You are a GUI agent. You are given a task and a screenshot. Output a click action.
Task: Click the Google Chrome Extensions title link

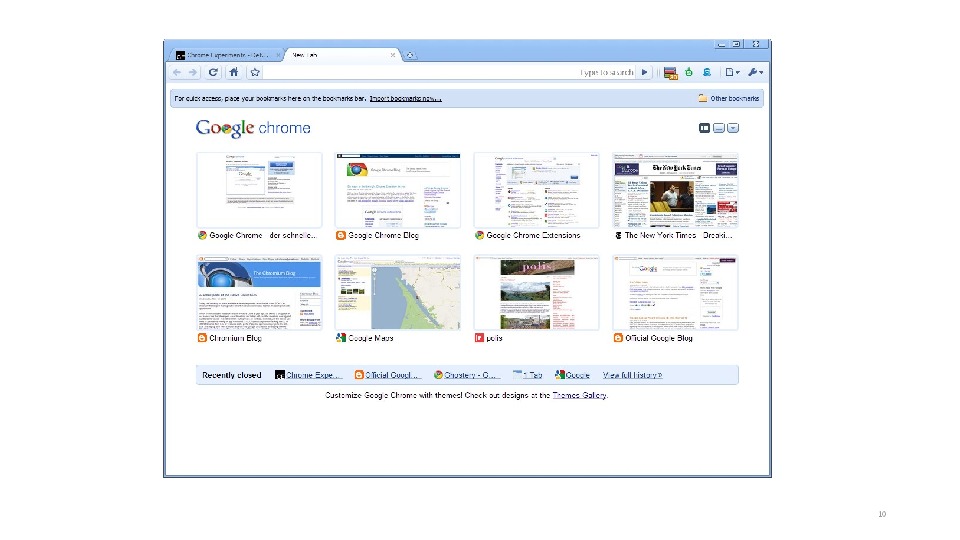tap(533, 236)
